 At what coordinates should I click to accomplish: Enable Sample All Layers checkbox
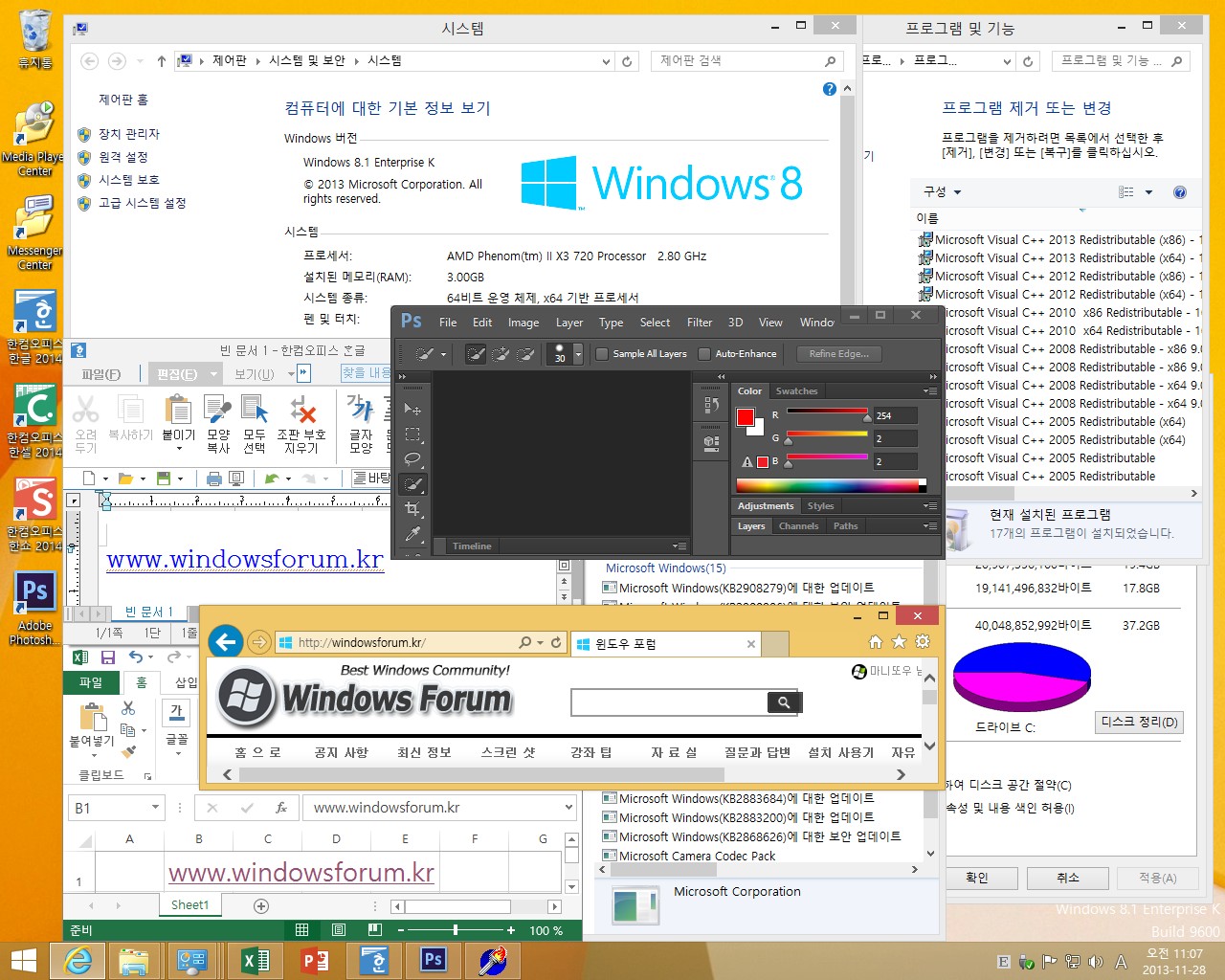coord(602,354)
